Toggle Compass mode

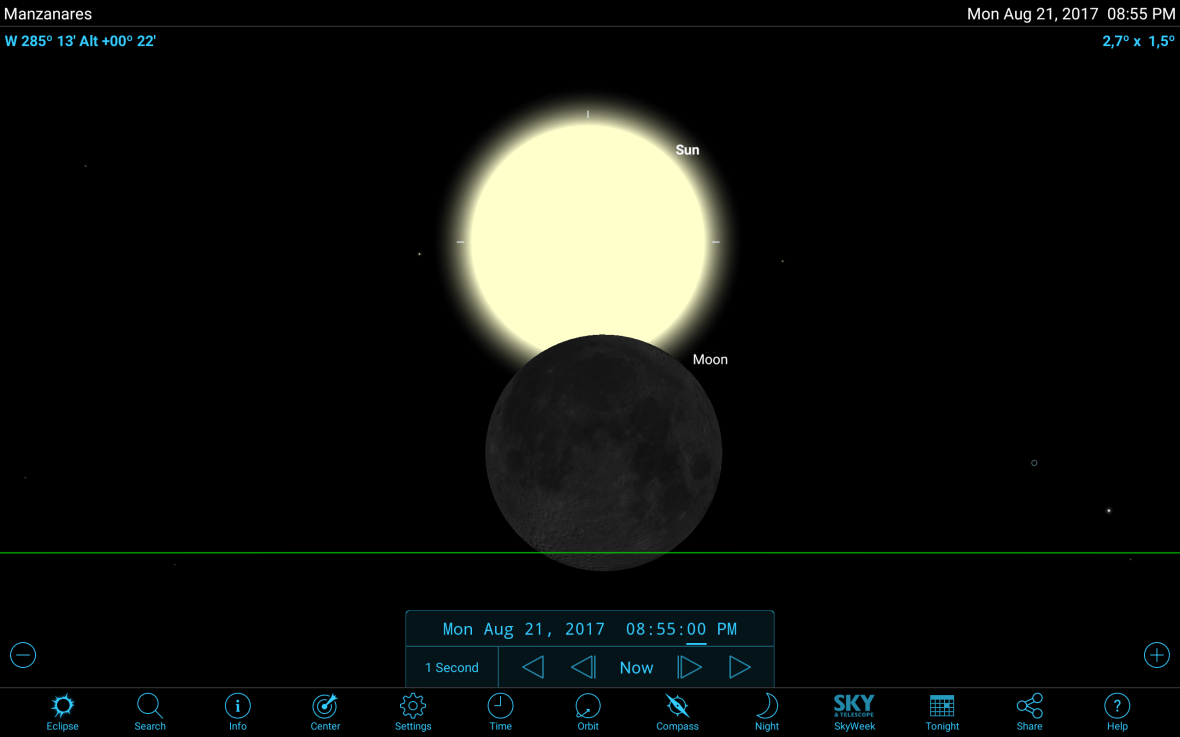(x=677, y=711)
